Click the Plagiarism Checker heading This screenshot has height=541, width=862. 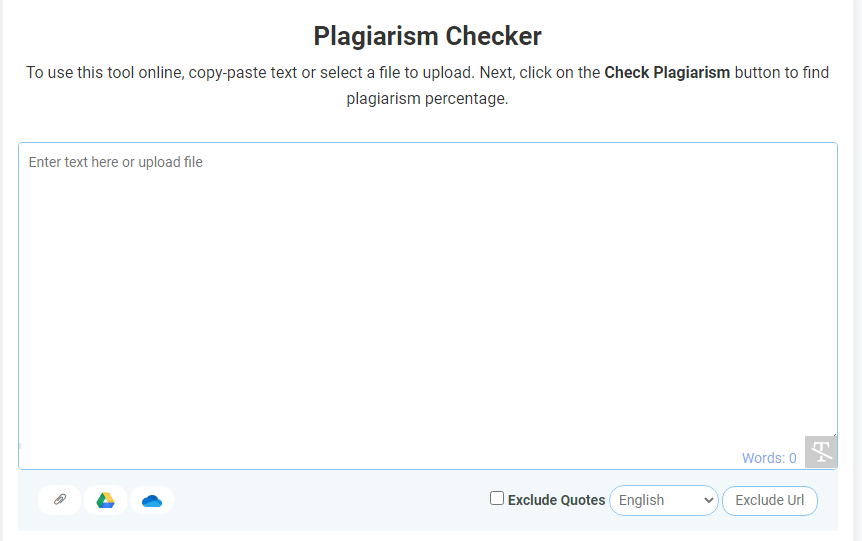pos(427,37)
